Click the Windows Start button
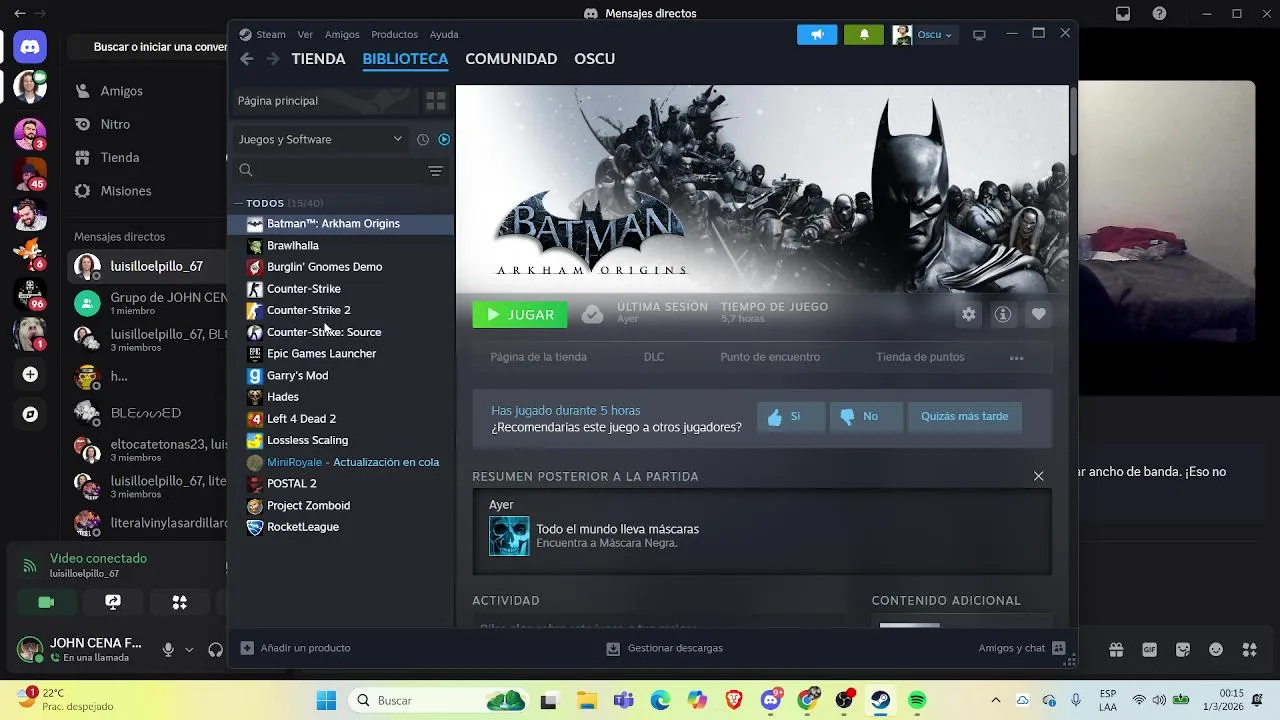Image resolution: width=1280 pixels, height=720 pixels. click(x=326, y=700)
